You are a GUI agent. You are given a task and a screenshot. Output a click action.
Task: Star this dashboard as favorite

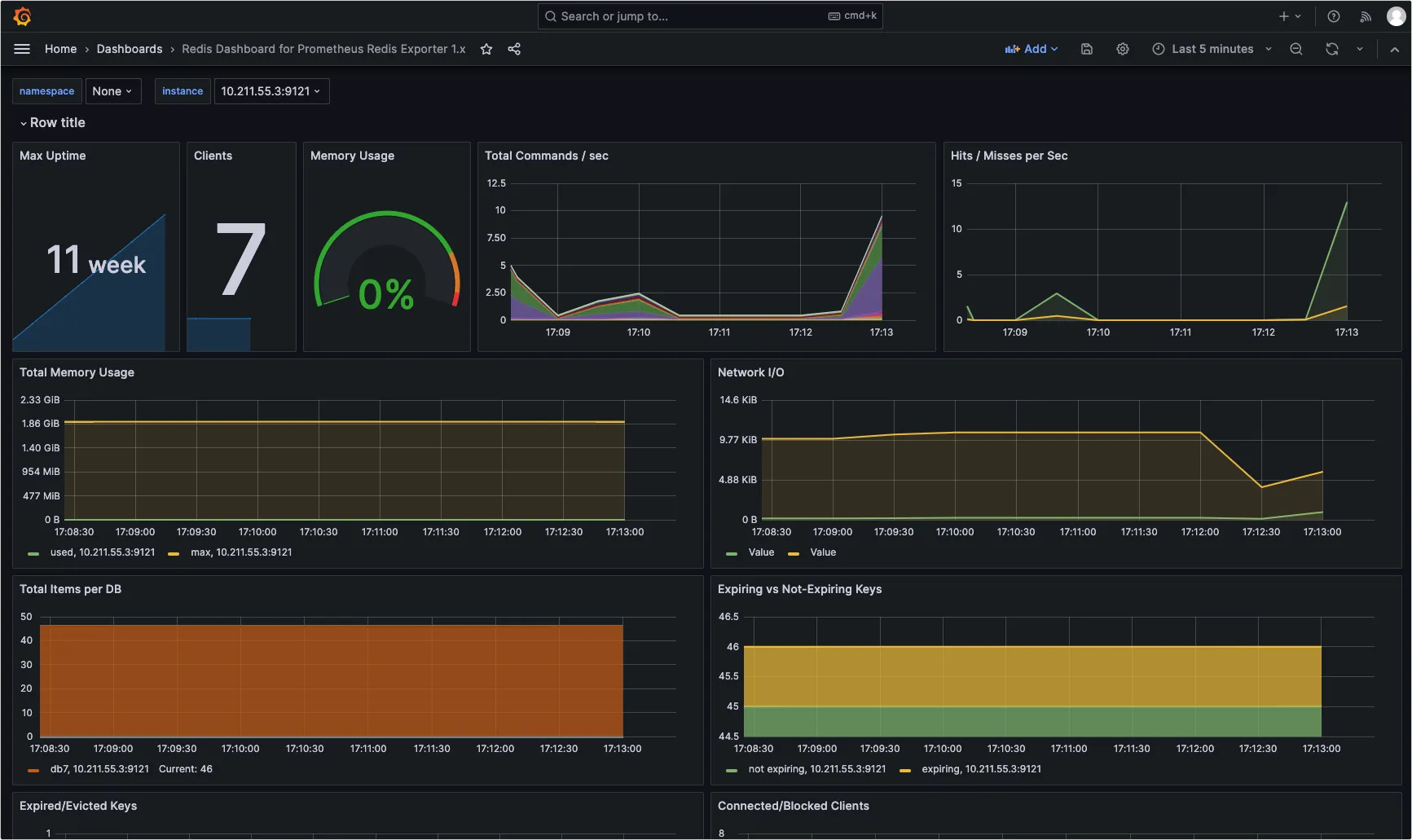point(486,49)
